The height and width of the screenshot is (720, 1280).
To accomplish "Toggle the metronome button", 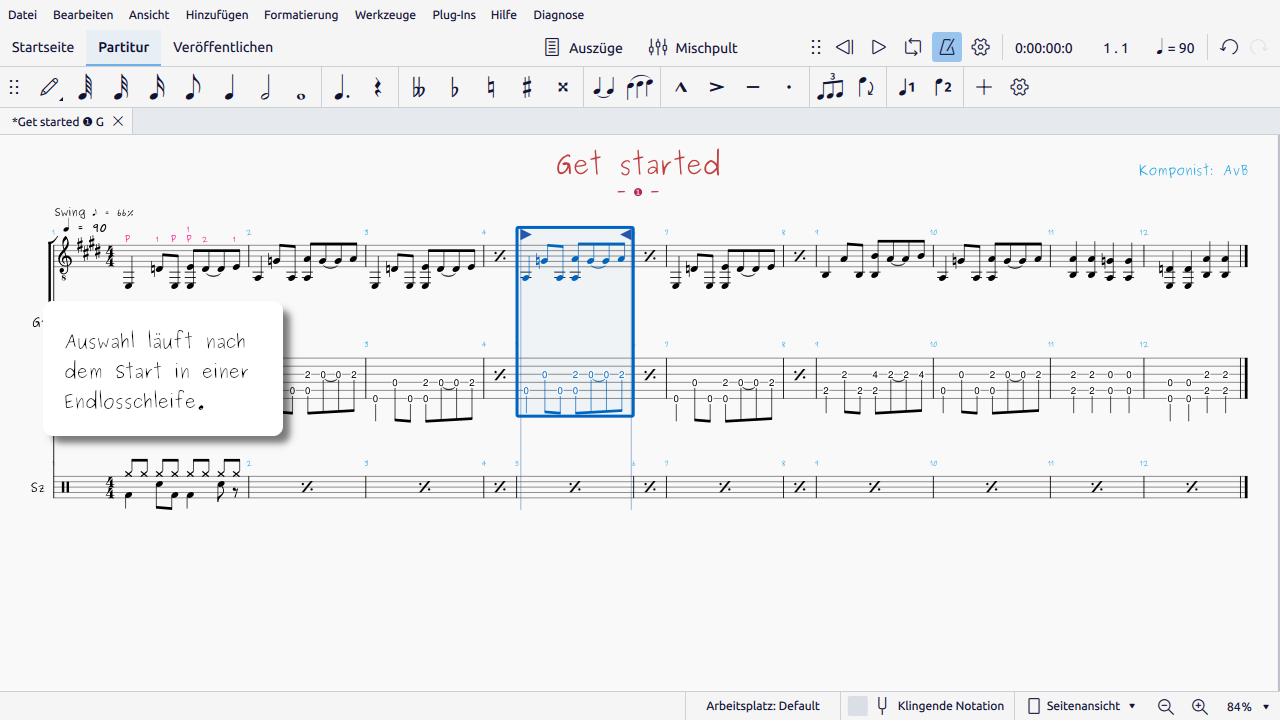I will coord(946,47).
